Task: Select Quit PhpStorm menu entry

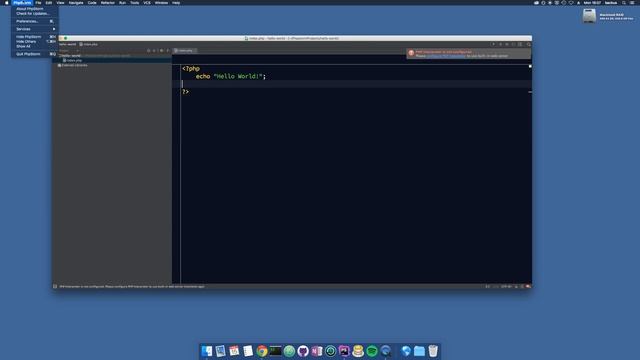Action: coord(35,54)
